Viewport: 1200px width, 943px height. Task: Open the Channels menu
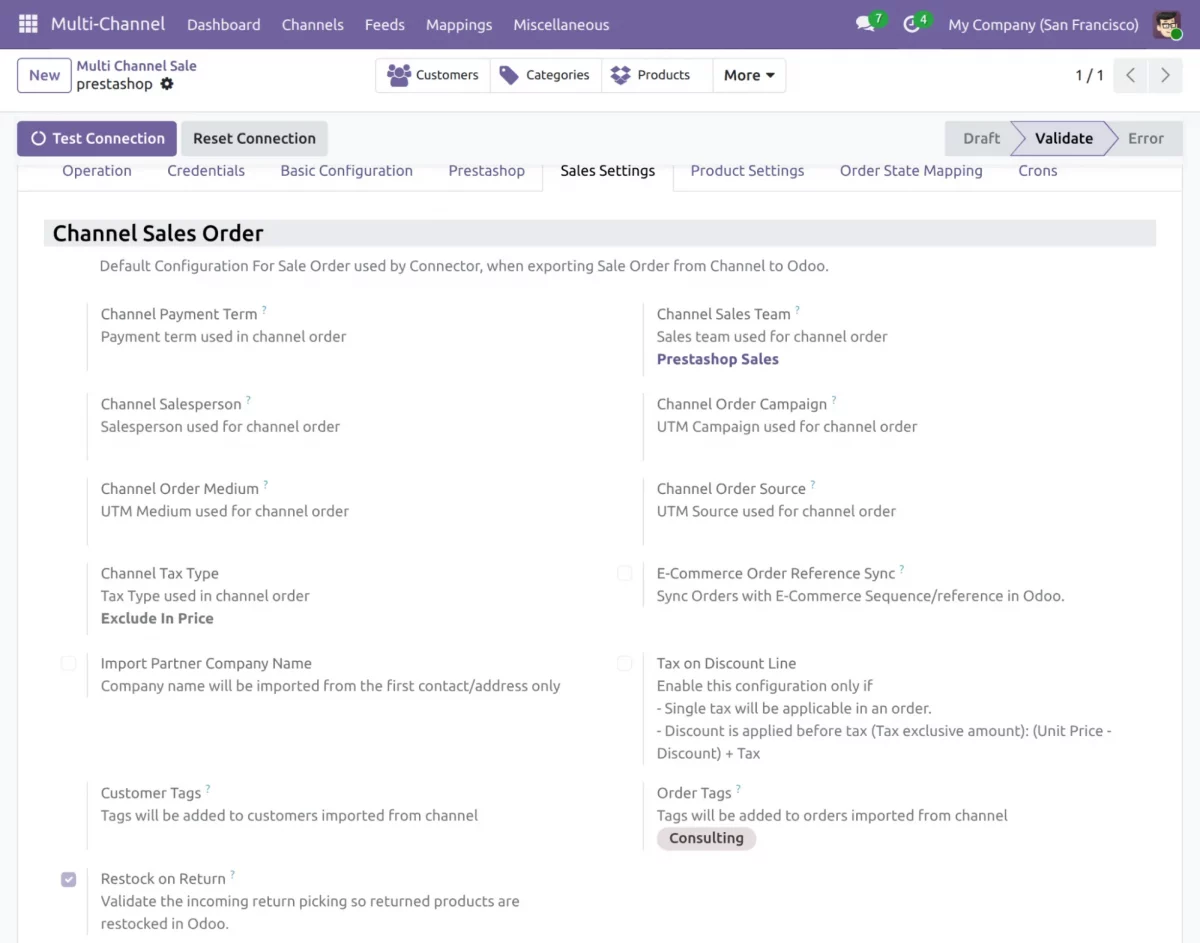point(312,24)
